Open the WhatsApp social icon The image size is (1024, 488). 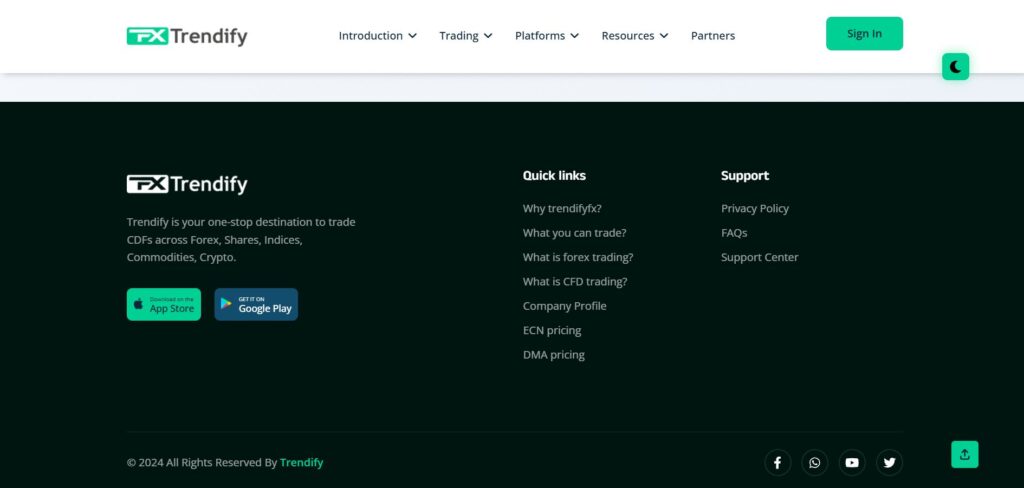pyautogui.click(x=815, y=462)
